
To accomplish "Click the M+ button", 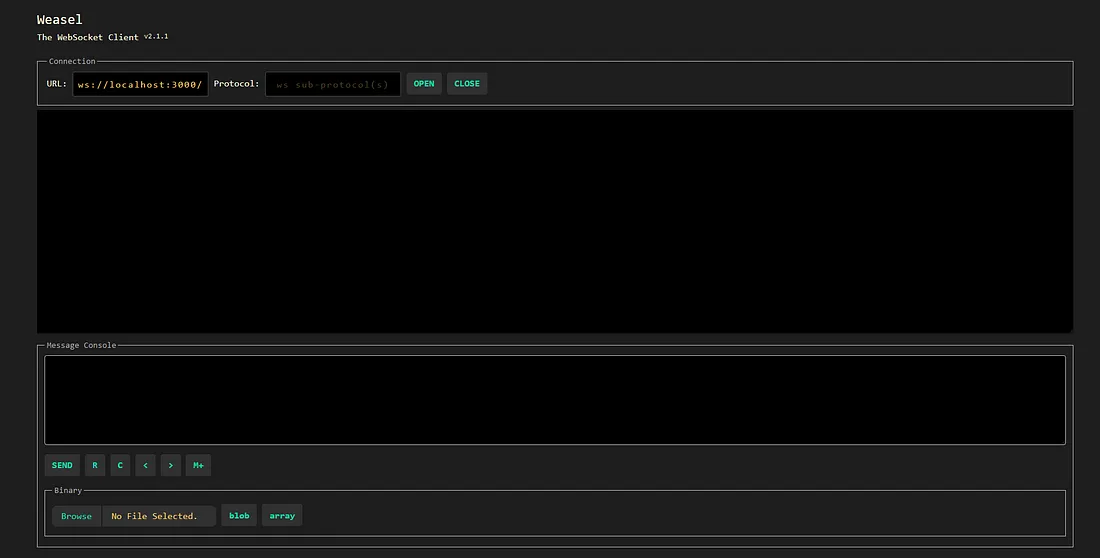I will coord(199,465).
